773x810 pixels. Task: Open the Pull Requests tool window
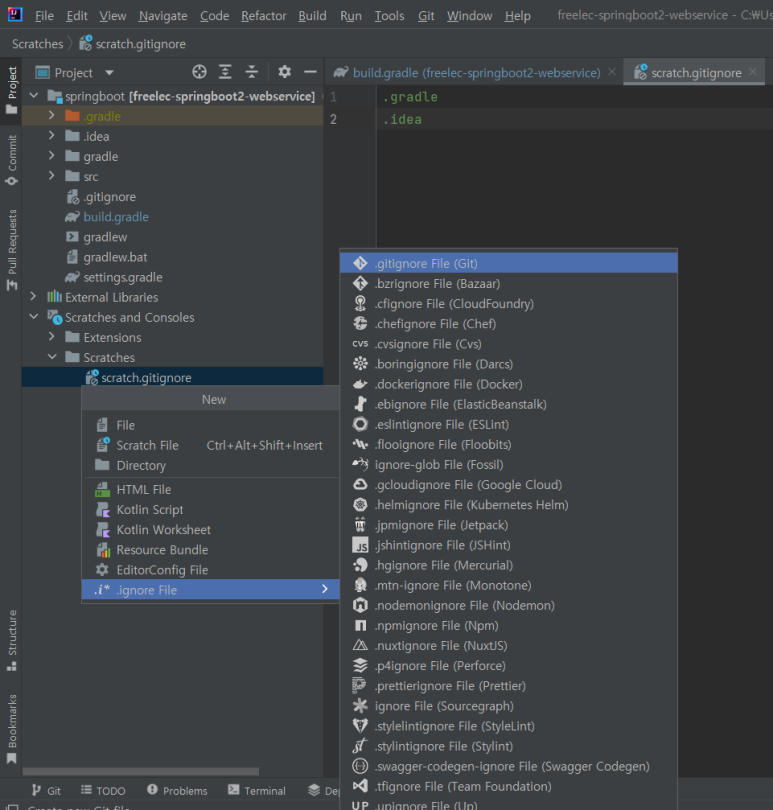pos(11,250)
